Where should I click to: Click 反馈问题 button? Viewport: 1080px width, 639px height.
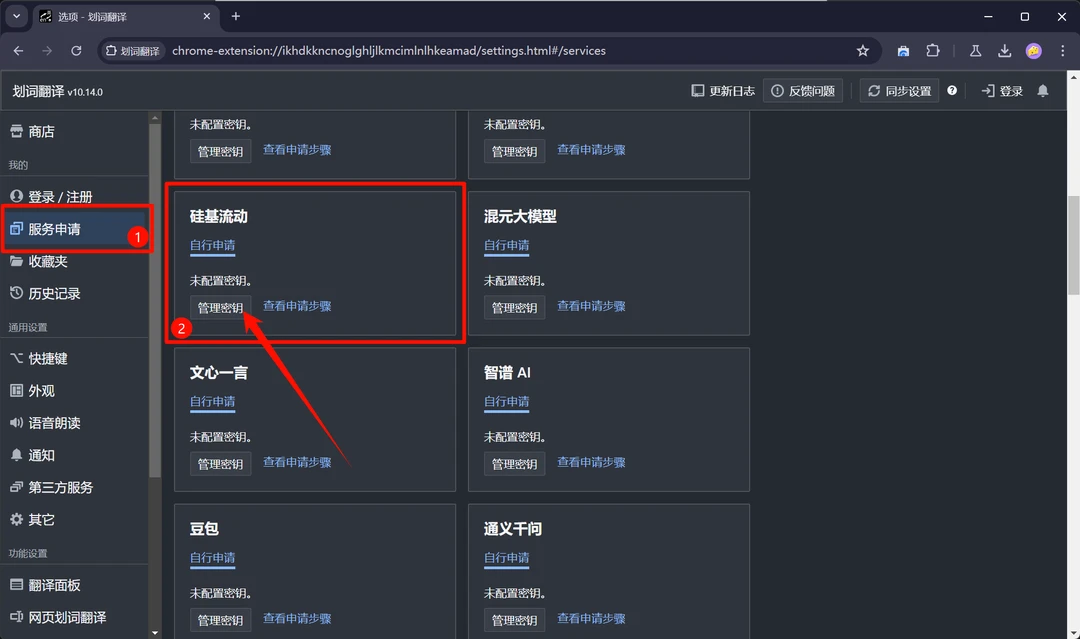803,91
